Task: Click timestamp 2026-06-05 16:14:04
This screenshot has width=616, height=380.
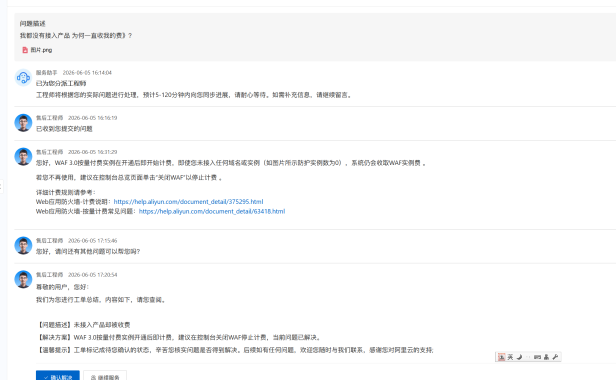Action: click(x=87, y=73)
